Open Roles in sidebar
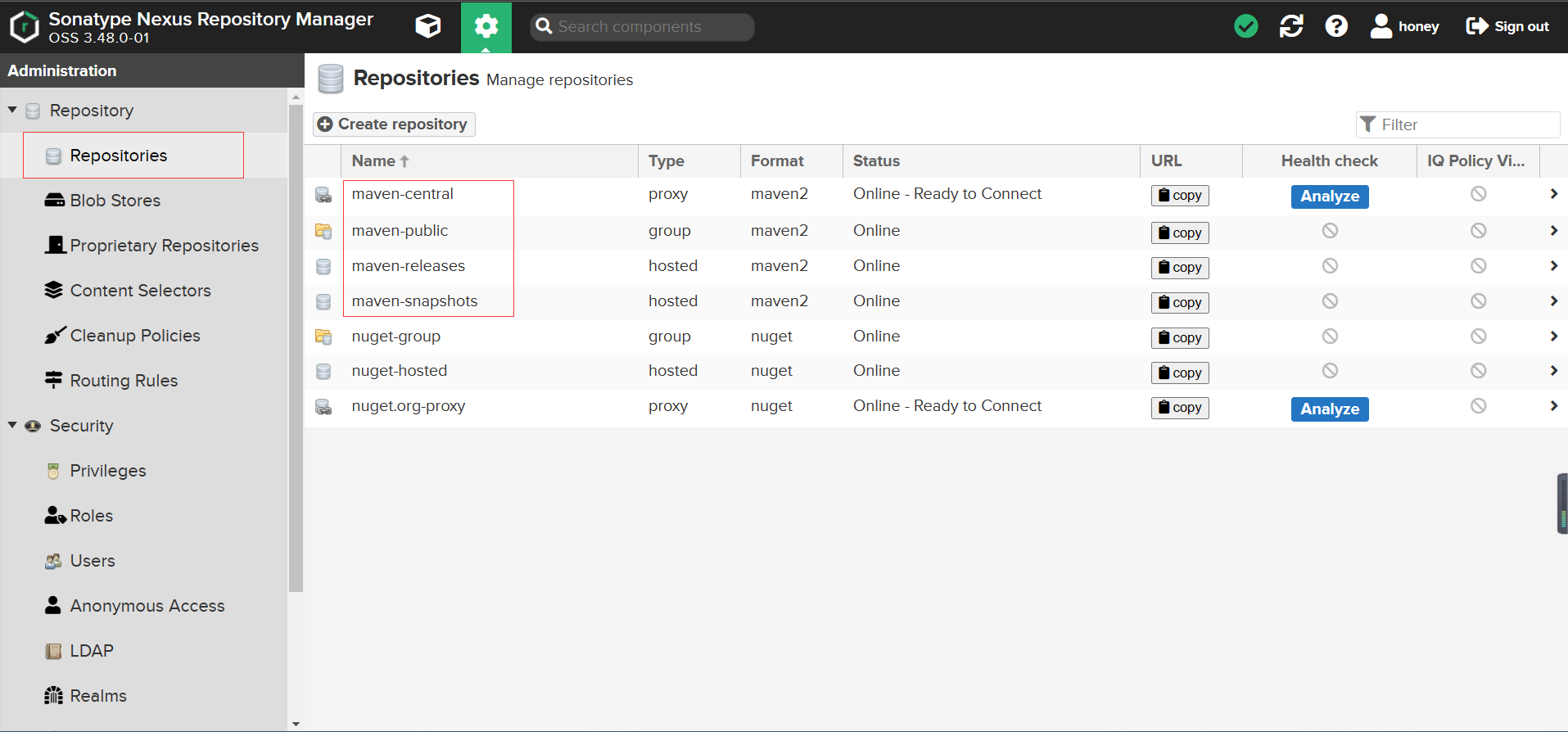Image resolution: width=1568 pixels, height=732 pixels. click(91, 516)
